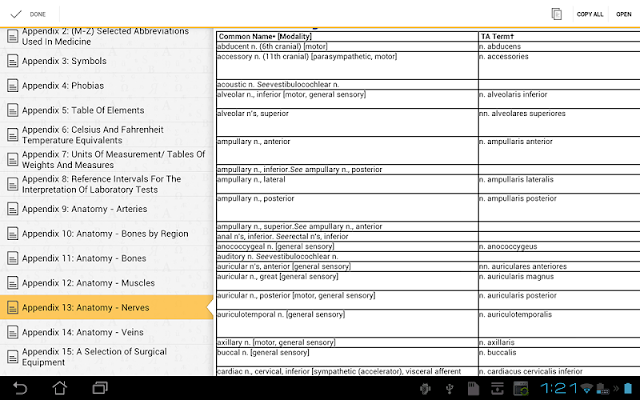Tap the 'ampullary n., posterior' cell
Image resolution: width=640 pixels, height=400 pixels.
point(347,208)
